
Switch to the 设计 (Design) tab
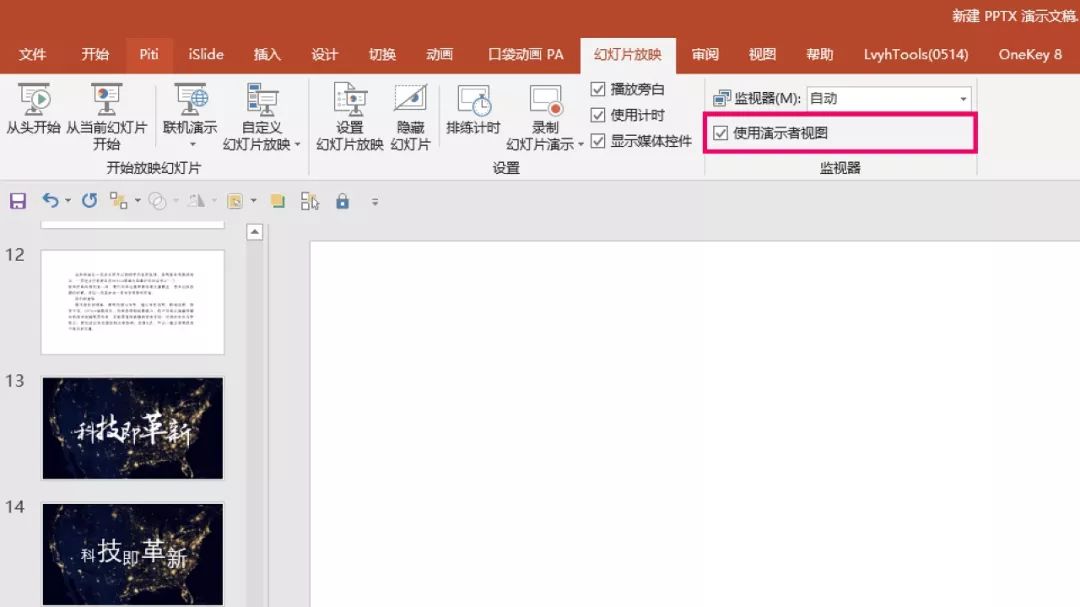324,54
